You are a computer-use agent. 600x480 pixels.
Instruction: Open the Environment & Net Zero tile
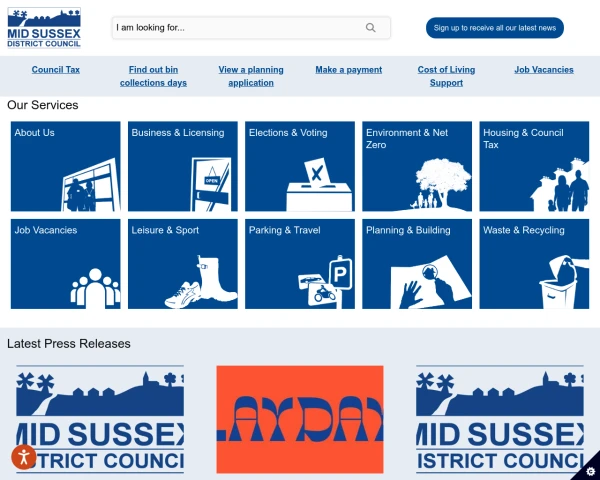[417, 166]
